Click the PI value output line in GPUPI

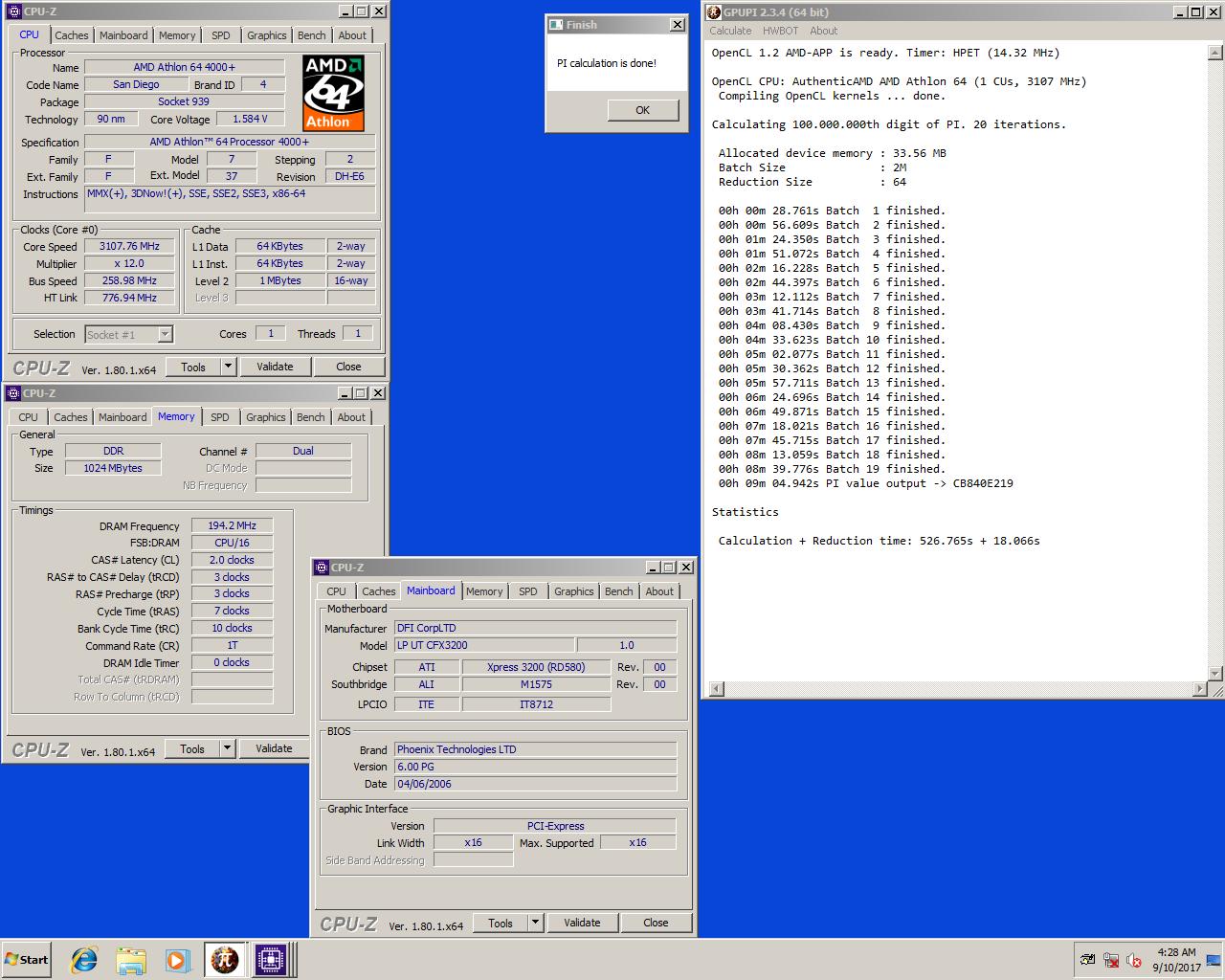point(865,483)
